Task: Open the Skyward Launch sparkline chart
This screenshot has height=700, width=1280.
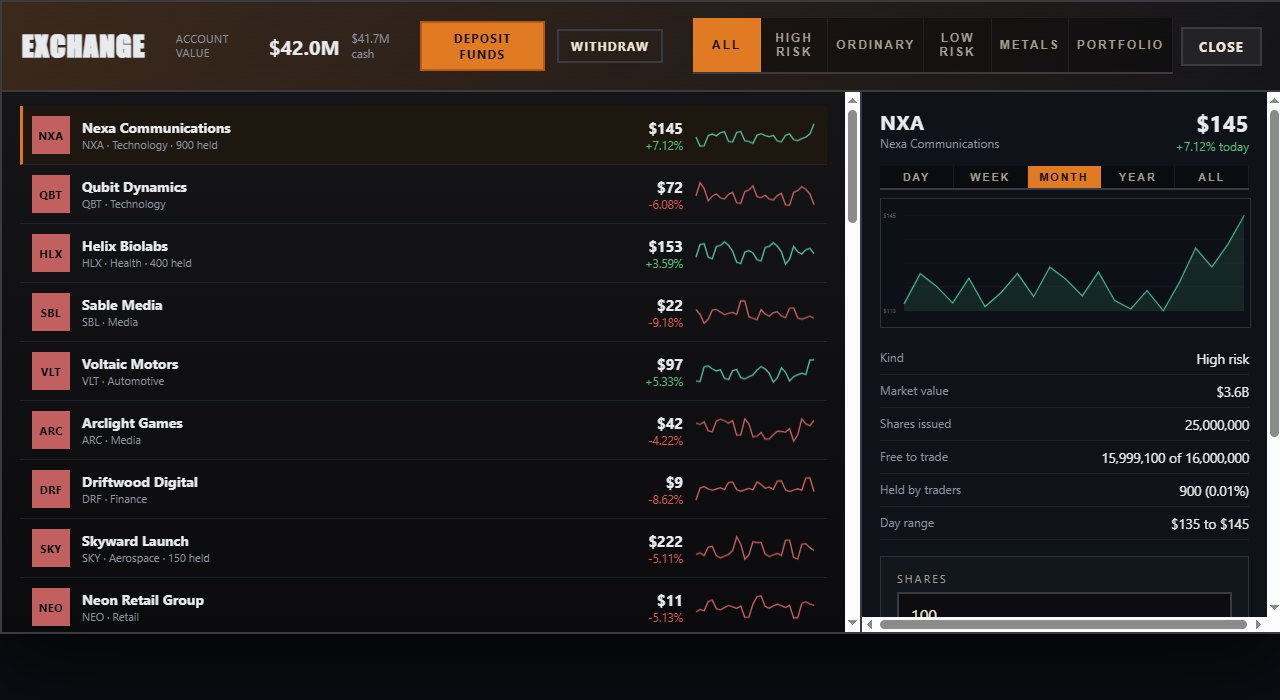Action: point(755,548)
